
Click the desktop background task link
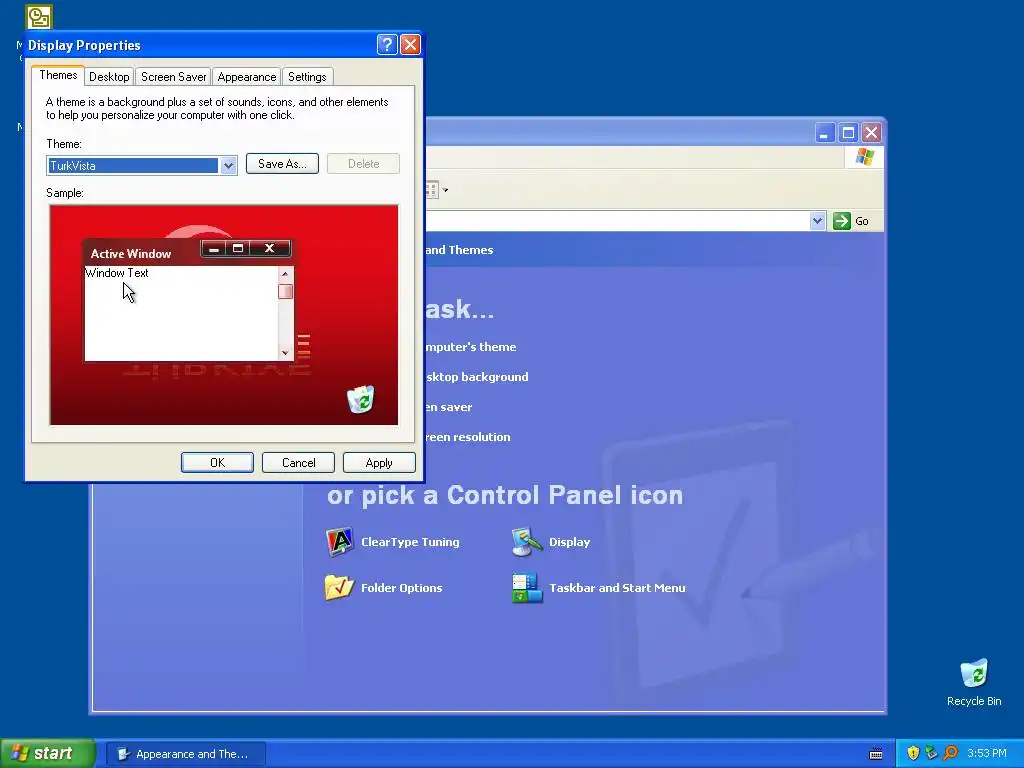click(x=477, y=377)
